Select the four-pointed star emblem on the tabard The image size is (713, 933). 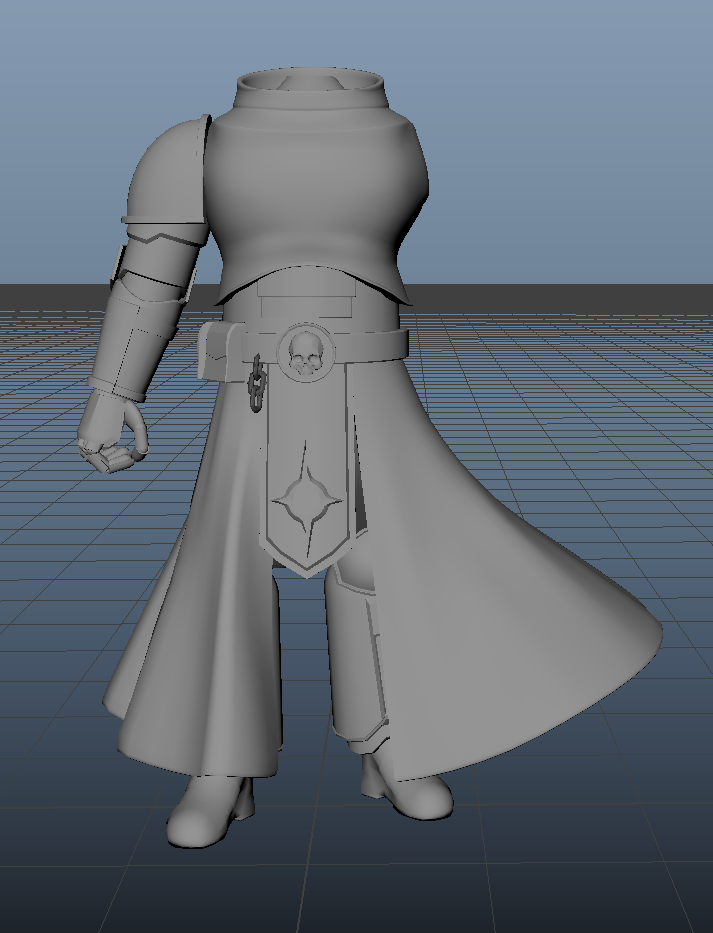[x=307, y=500]
